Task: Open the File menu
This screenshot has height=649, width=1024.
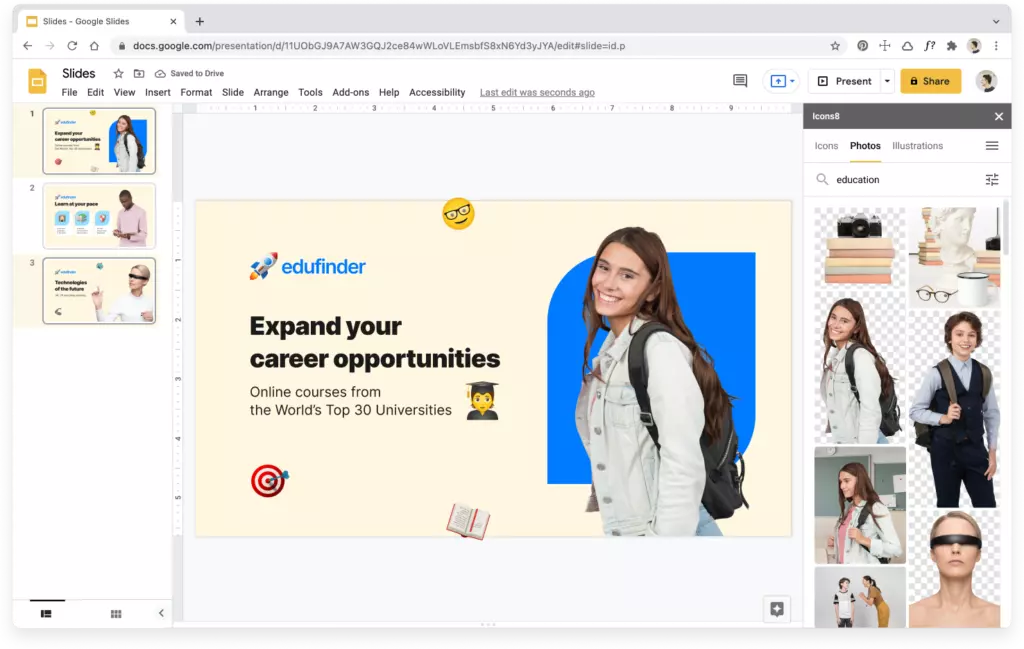Action: click(69, 93)
